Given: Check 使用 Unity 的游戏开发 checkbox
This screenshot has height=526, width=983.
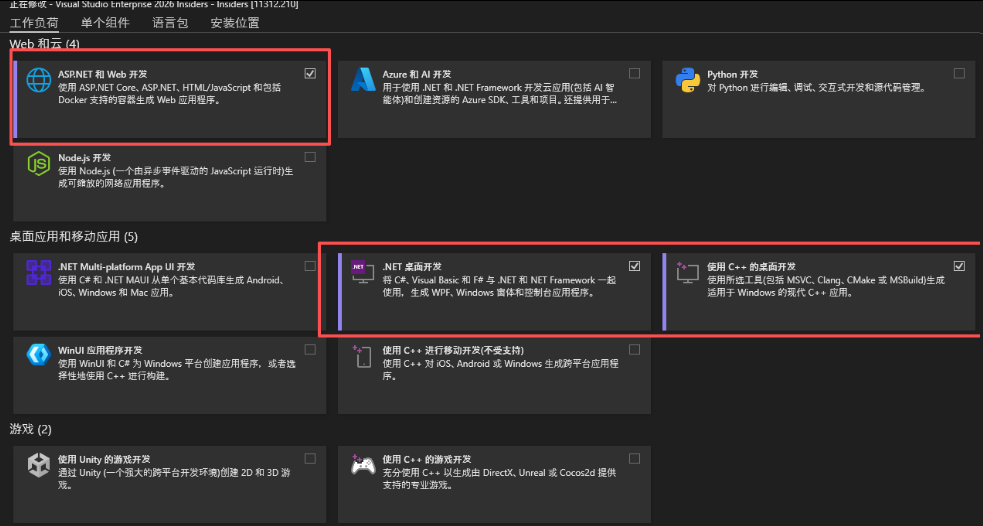Looking at the screenshot, I should (310, 458).
